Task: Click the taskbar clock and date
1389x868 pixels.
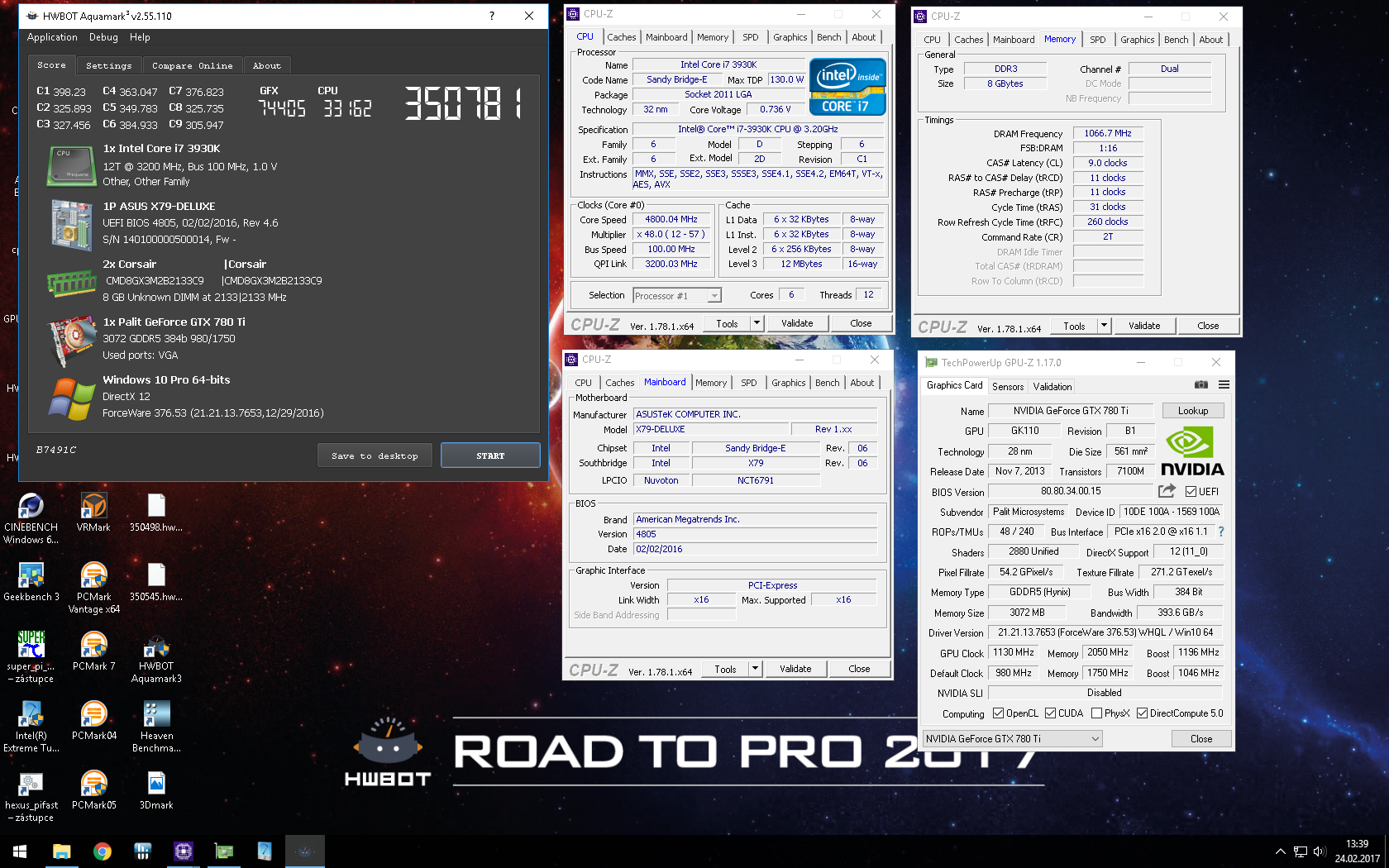Action: pyautogui.click(x=1357, y=851)
